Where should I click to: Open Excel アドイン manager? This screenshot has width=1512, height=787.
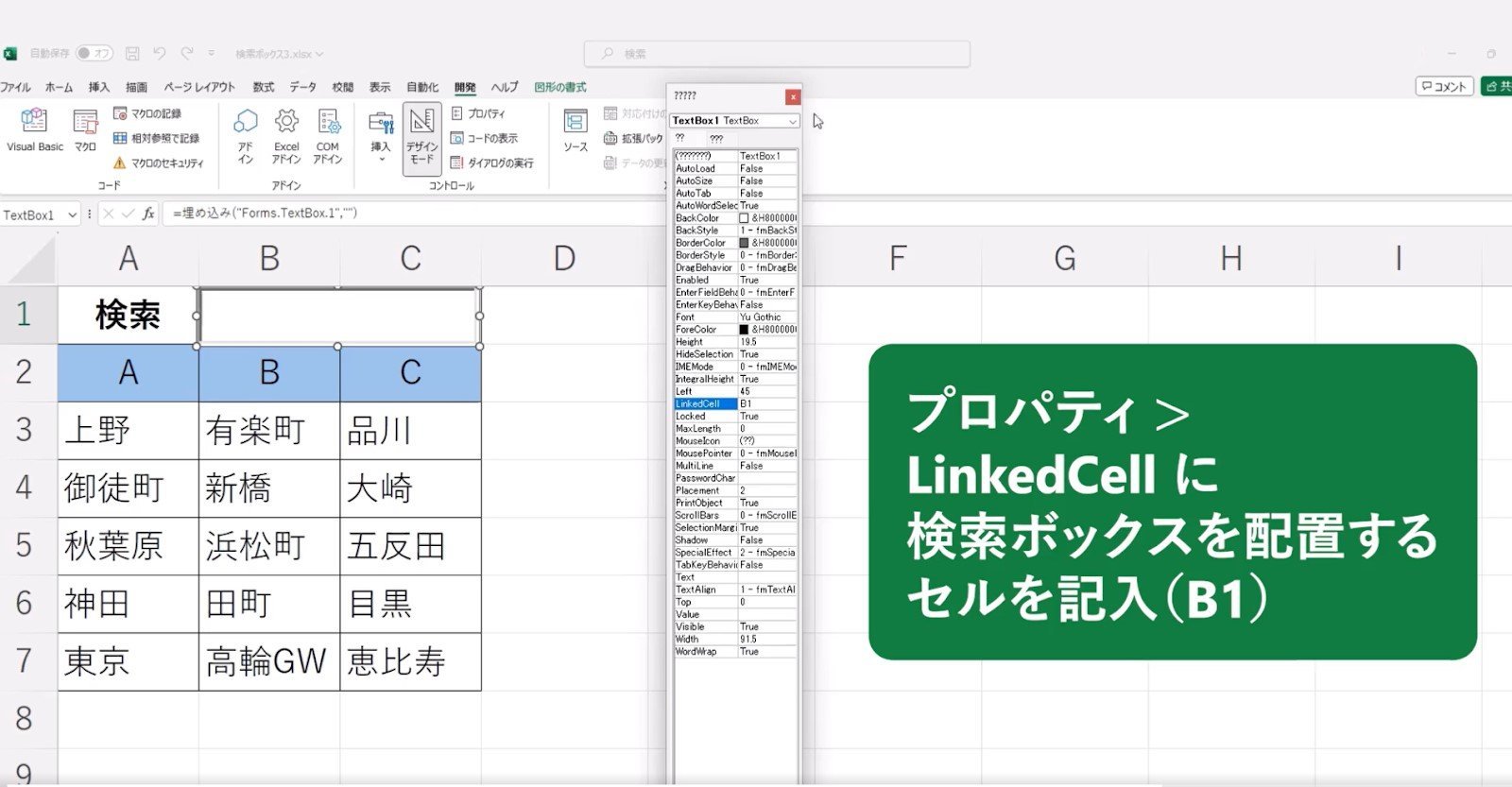click(286, 135)
